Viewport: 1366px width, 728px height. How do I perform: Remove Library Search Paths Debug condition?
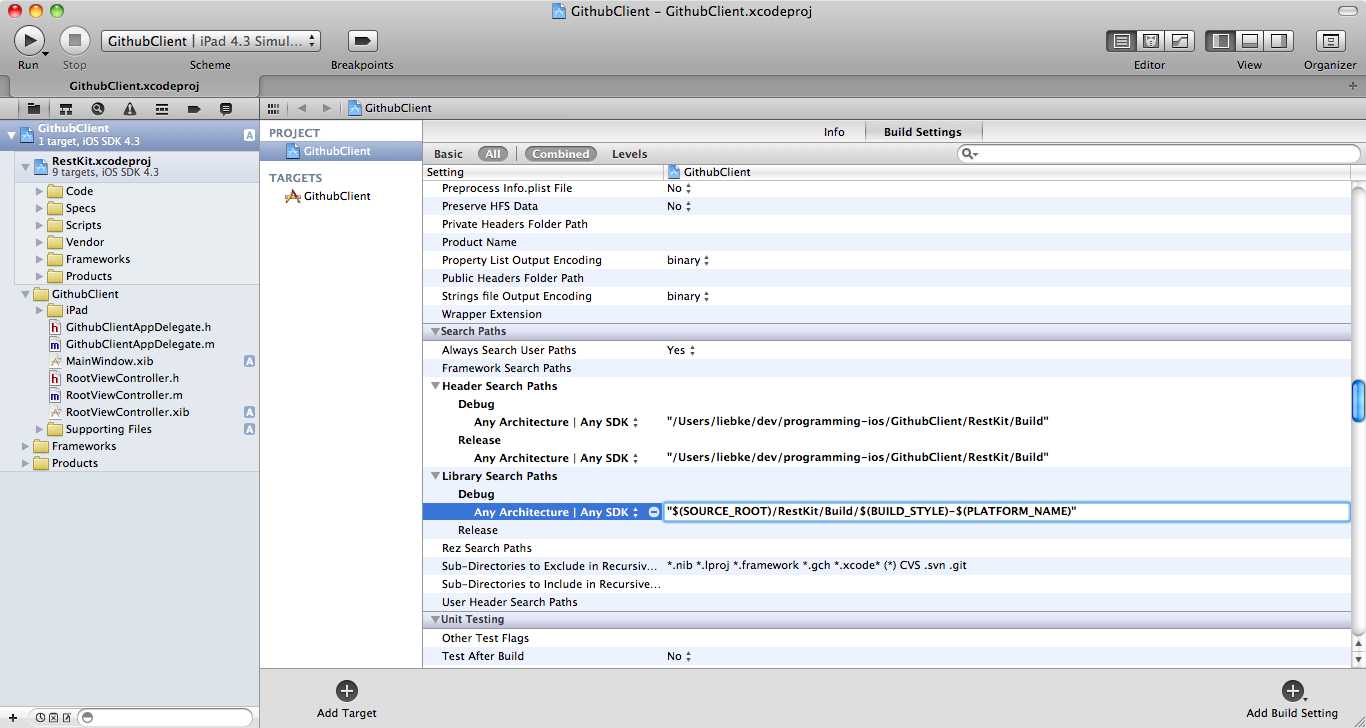click(654, 512)
